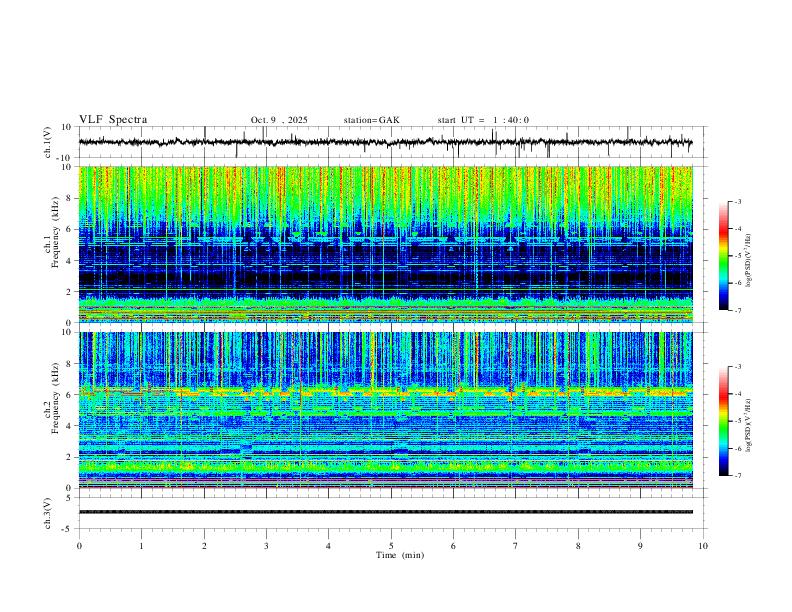
Task: Click the ch.1 spectrogram panel
Action: pos(385,244)
